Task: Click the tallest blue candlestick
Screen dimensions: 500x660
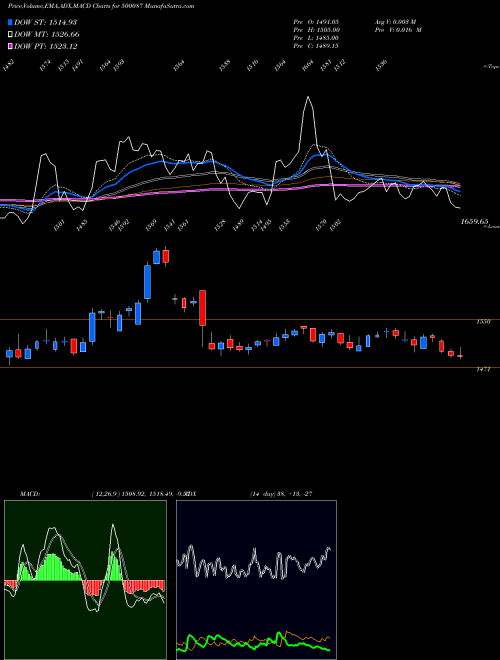Action: coord(147,282)
